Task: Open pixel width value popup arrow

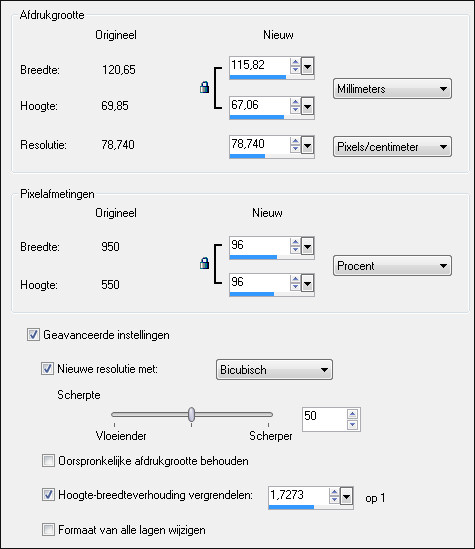Action: (307, 246)
